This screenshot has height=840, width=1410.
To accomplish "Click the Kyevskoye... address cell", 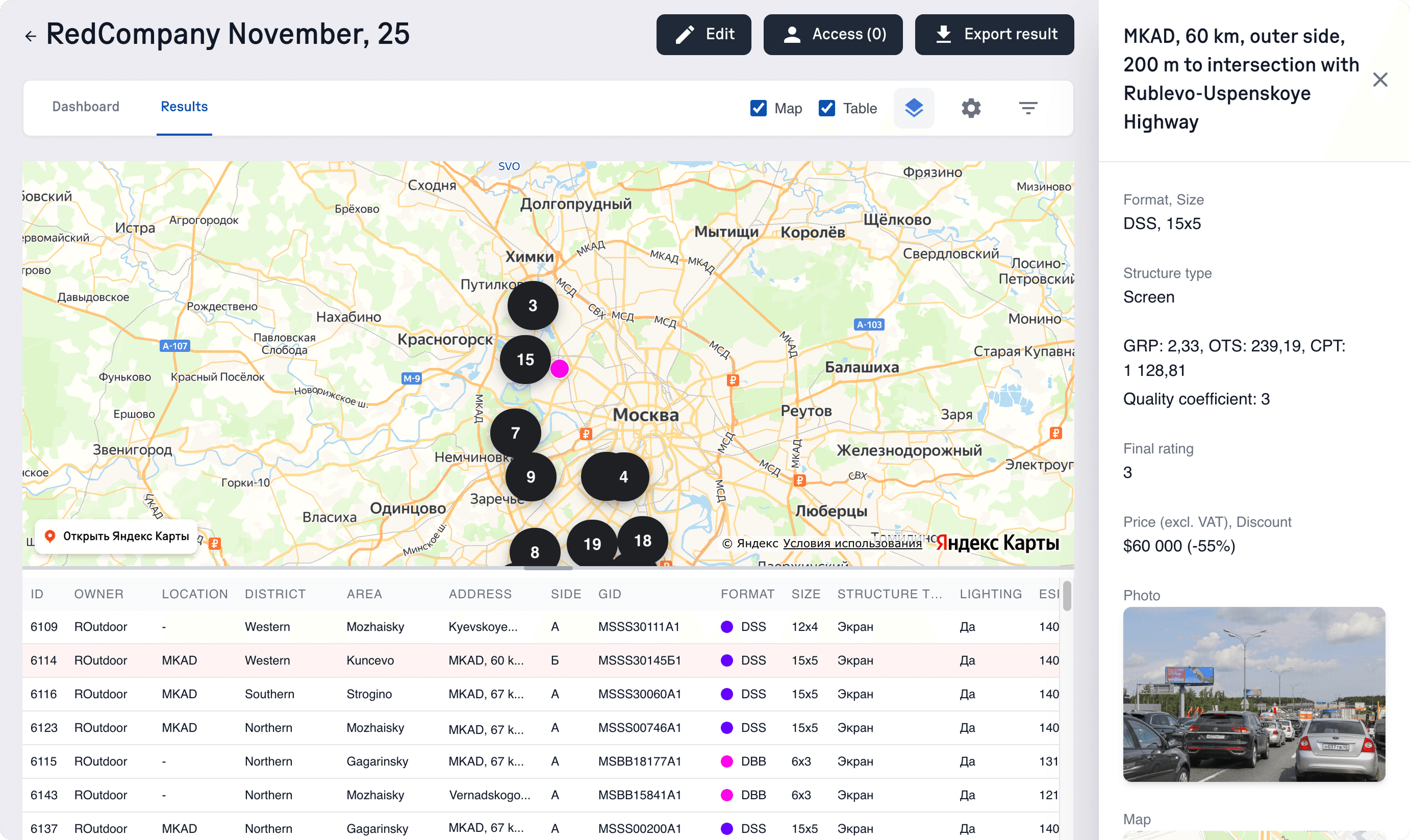I will 483,627.
